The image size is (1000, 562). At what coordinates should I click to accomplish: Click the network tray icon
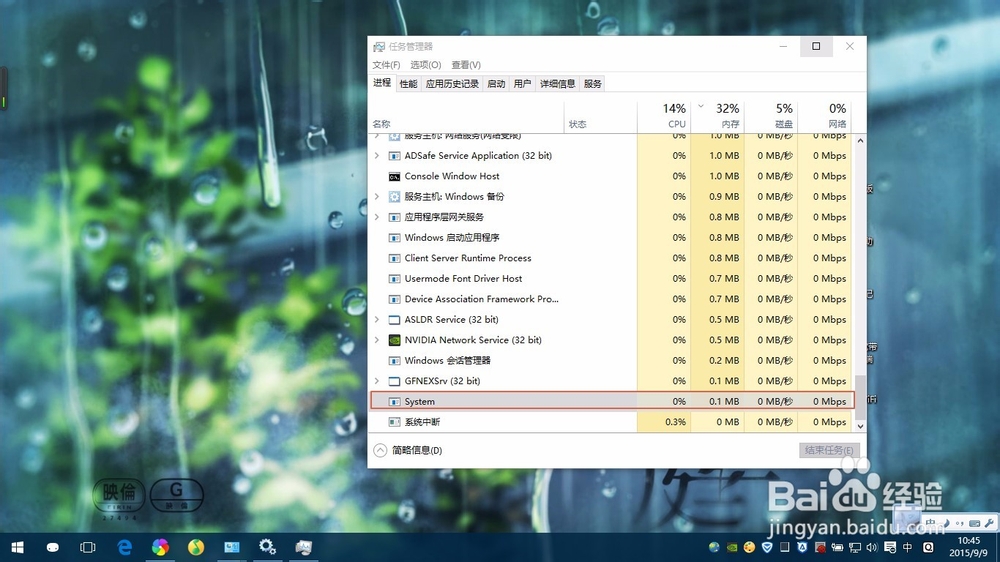pyautogui.click(x=855, y=547)
